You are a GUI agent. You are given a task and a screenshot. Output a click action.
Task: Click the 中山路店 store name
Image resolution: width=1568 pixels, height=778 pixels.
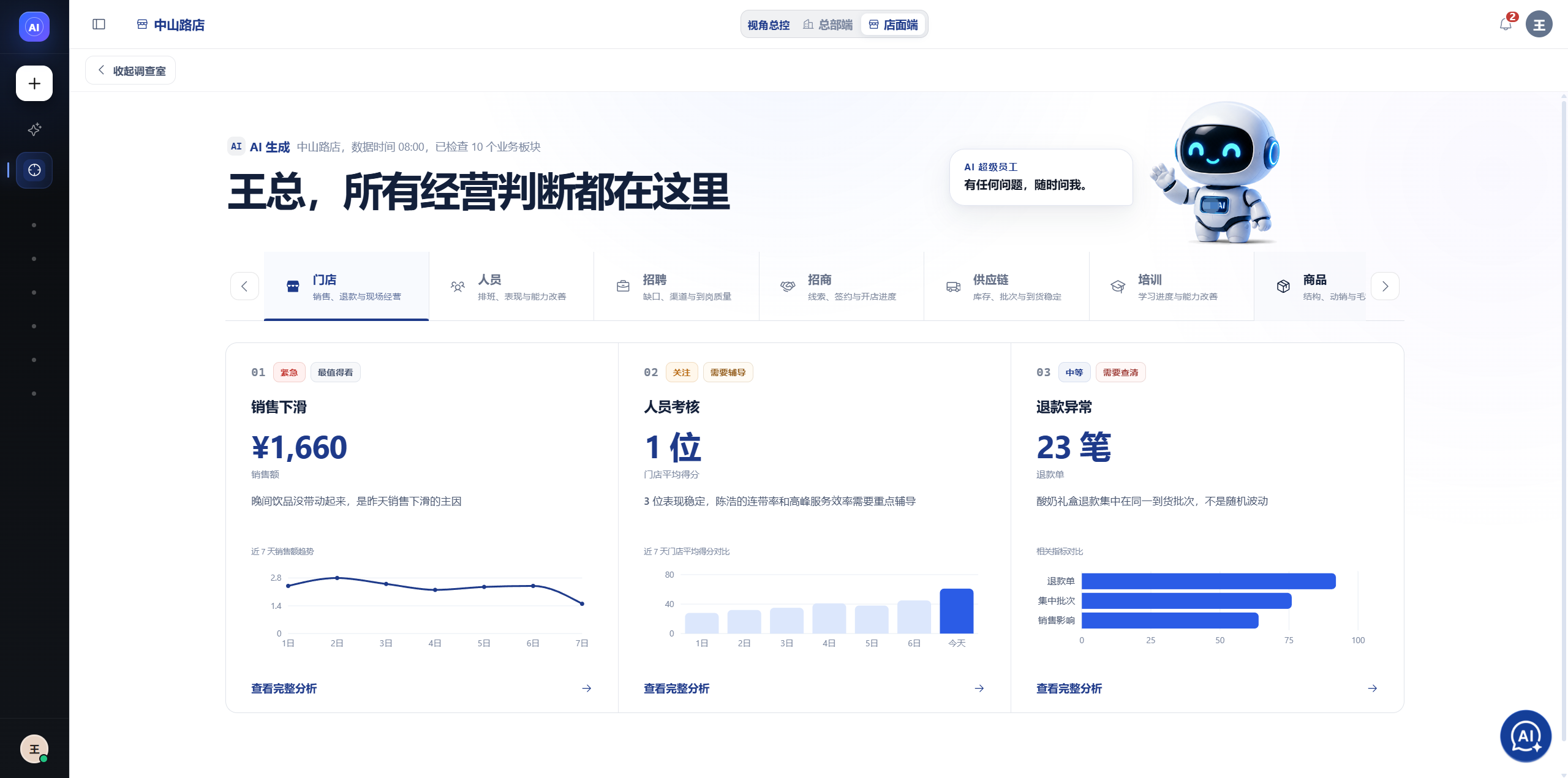(x=179, y=25)
